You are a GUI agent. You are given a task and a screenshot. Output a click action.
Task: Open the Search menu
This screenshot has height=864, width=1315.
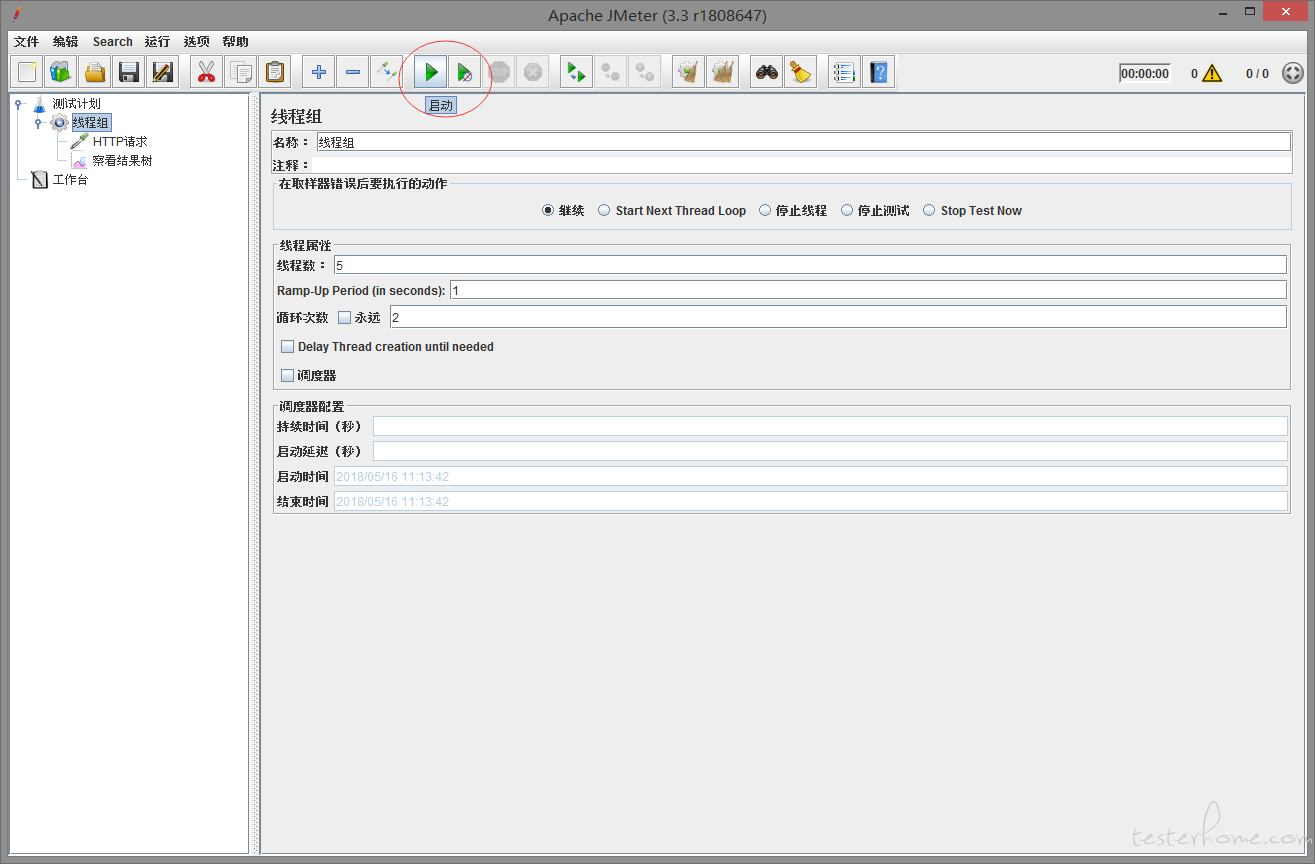113,42
